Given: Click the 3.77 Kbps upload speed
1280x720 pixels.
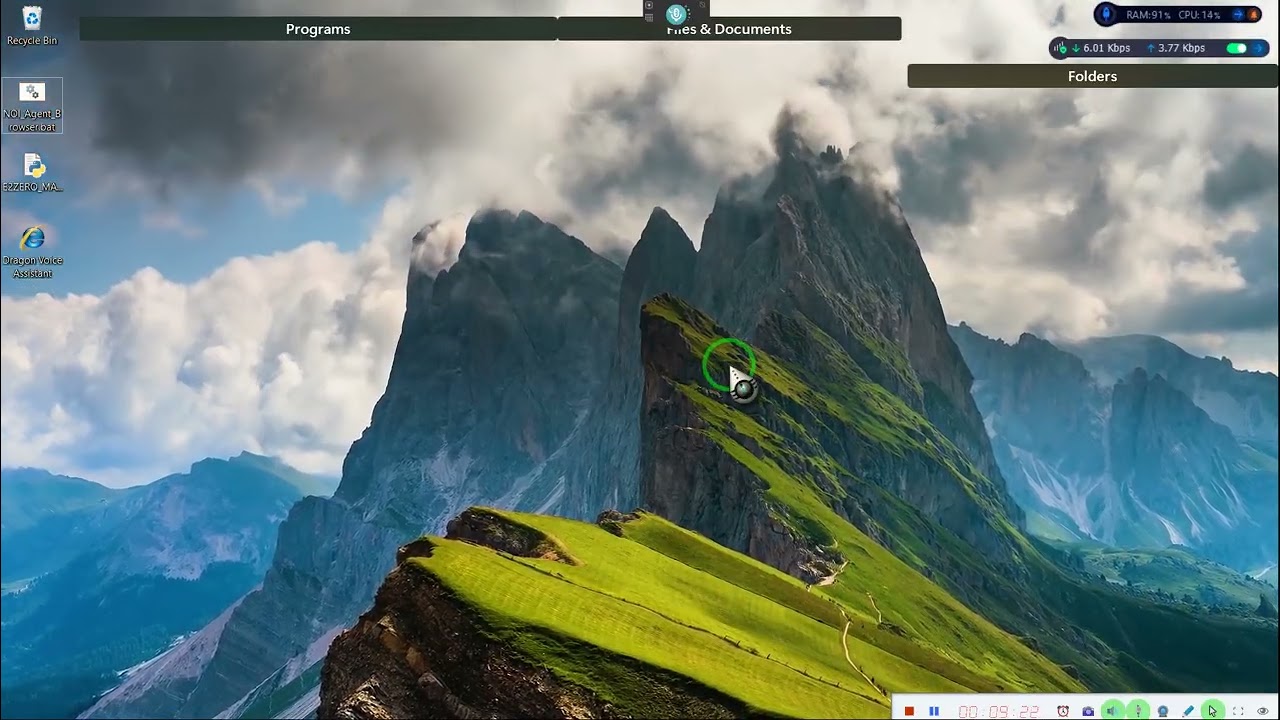Looking at the screenshot, I should (1181, 48).
